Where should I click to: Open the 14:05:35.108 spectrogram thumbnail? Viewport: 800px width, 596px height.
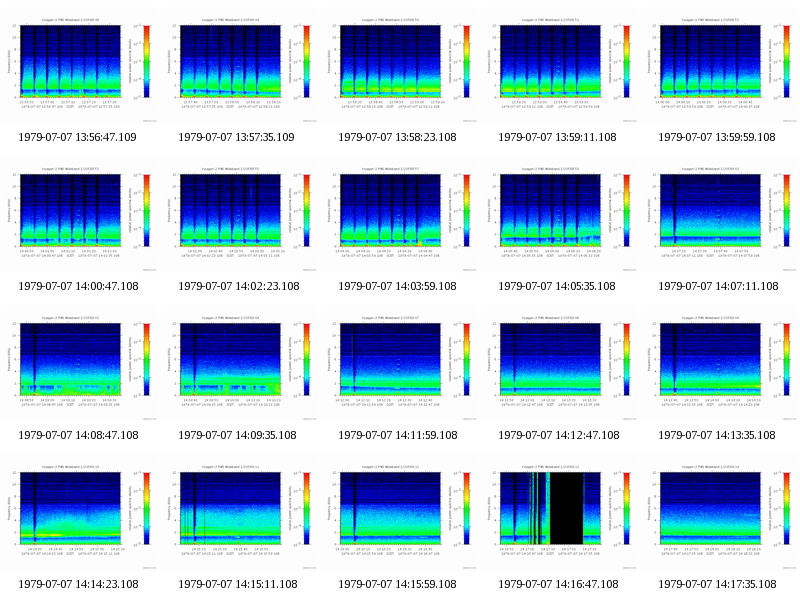(559, 214)
